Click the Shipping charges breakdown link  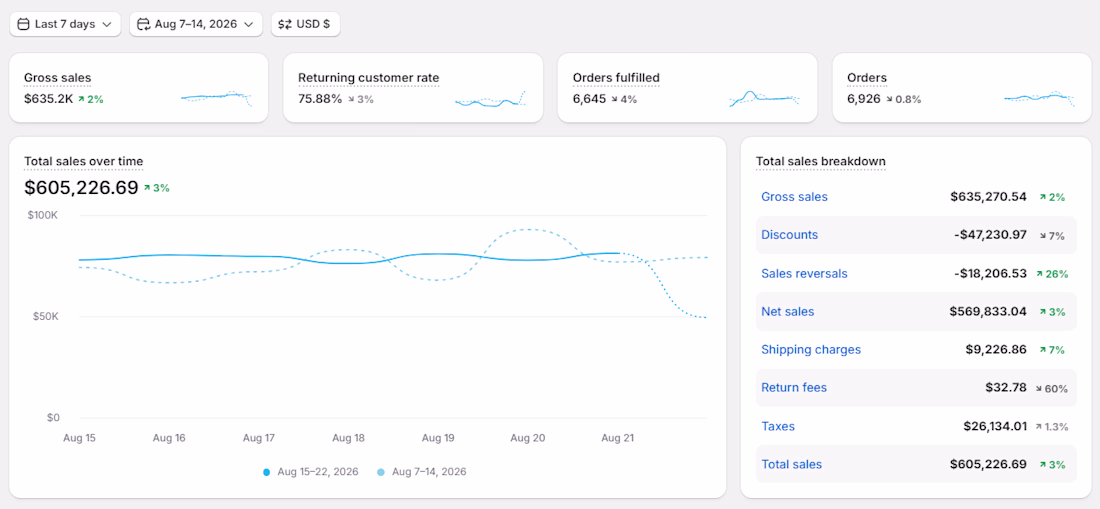click(x=811, y=349)
